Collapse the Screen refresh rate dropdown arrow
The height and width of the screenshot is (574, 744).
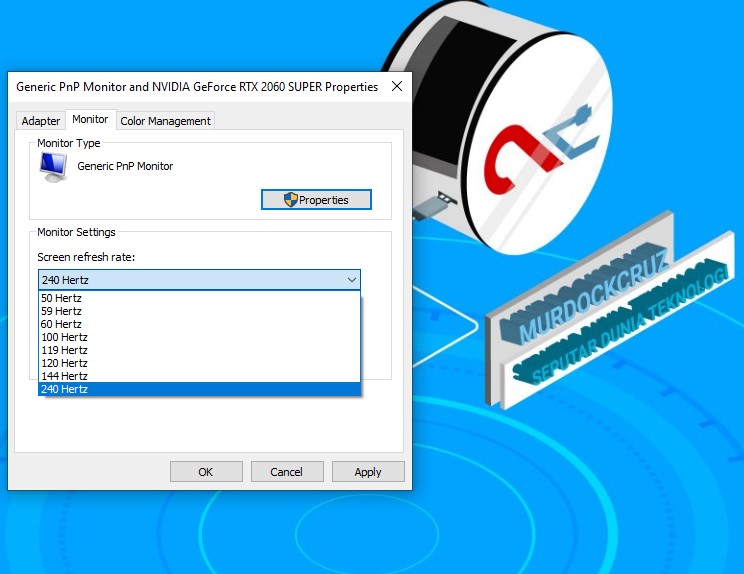(352, 280)
